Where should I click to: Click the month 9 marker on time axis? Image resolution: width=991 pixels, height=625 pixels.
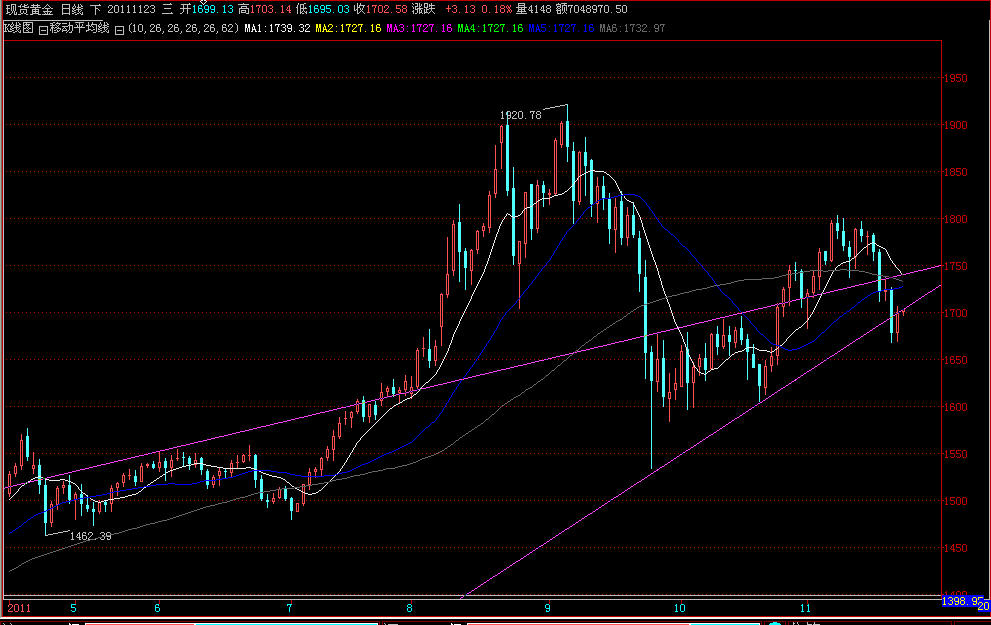coord(547,608)
